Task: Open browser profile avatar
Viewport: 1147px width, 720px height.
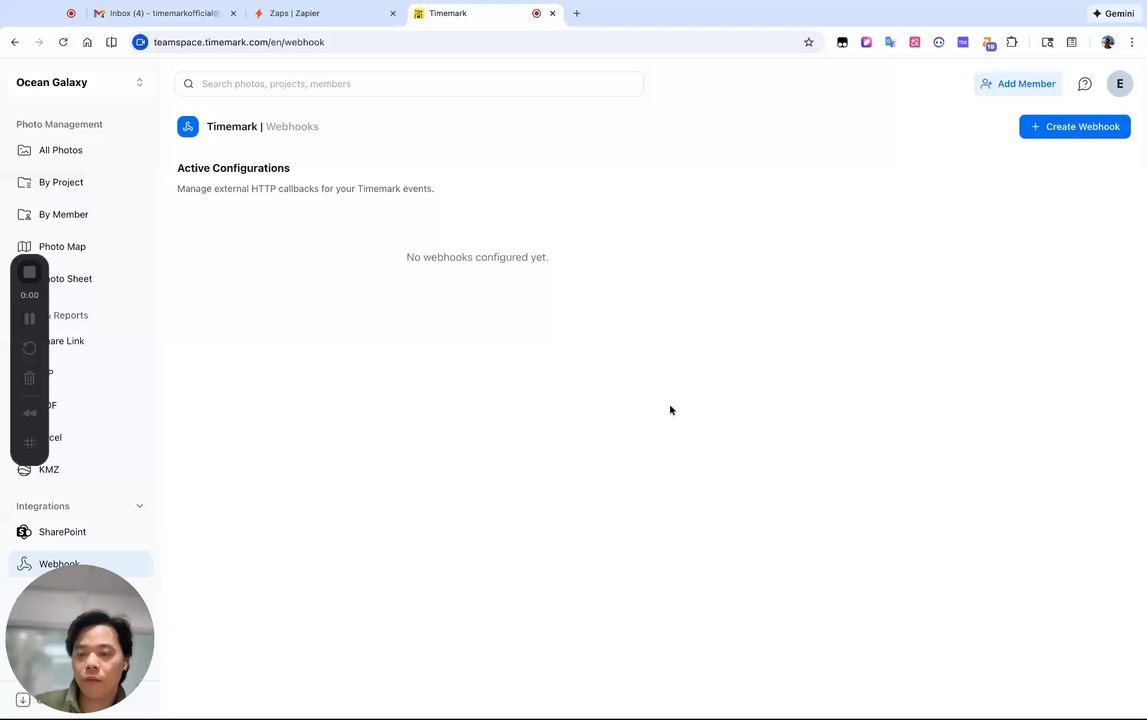Action: [x=1107, y=42]
